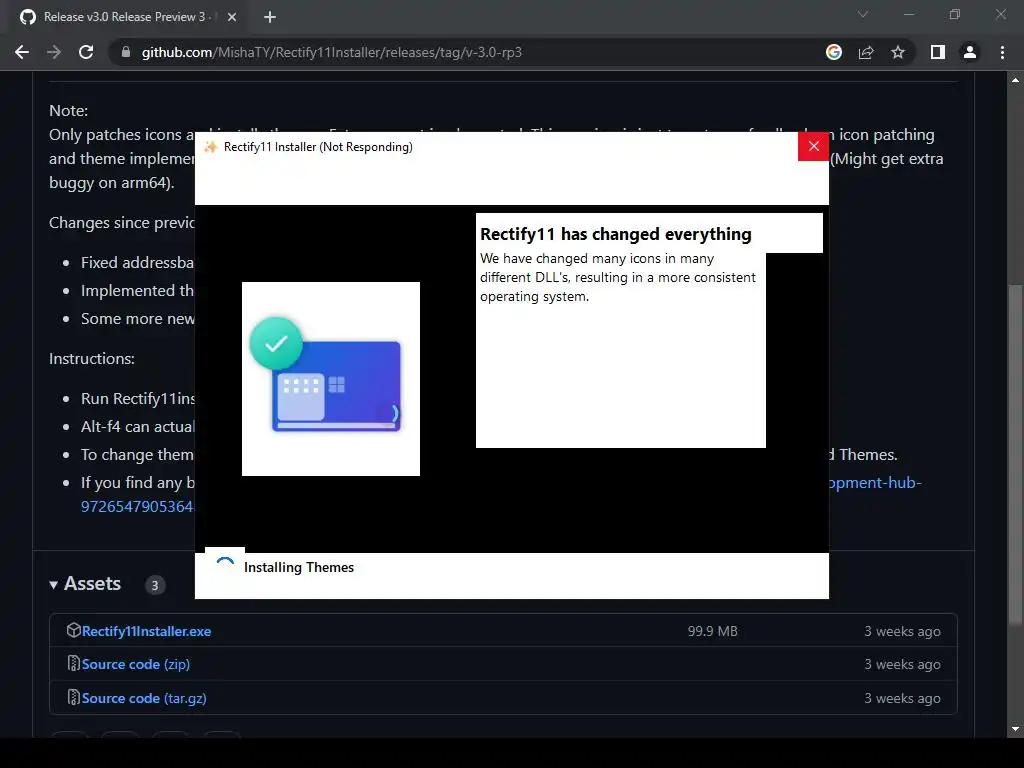Image resolution: width=1024 pixels, height=768 pixels.
Task: Click the installer illustration with checkmark
Action: point(331,379)
